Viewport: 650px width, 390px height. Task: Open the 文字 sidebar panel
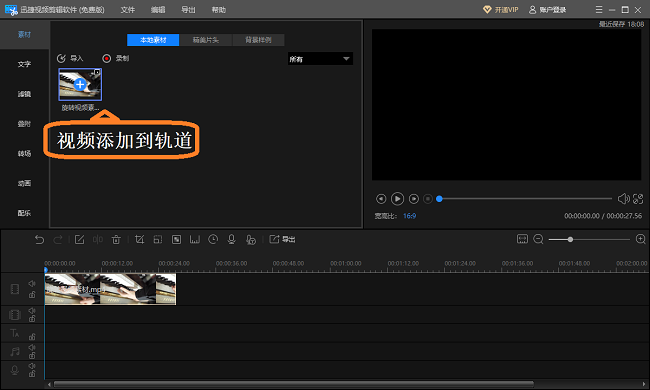24,64
